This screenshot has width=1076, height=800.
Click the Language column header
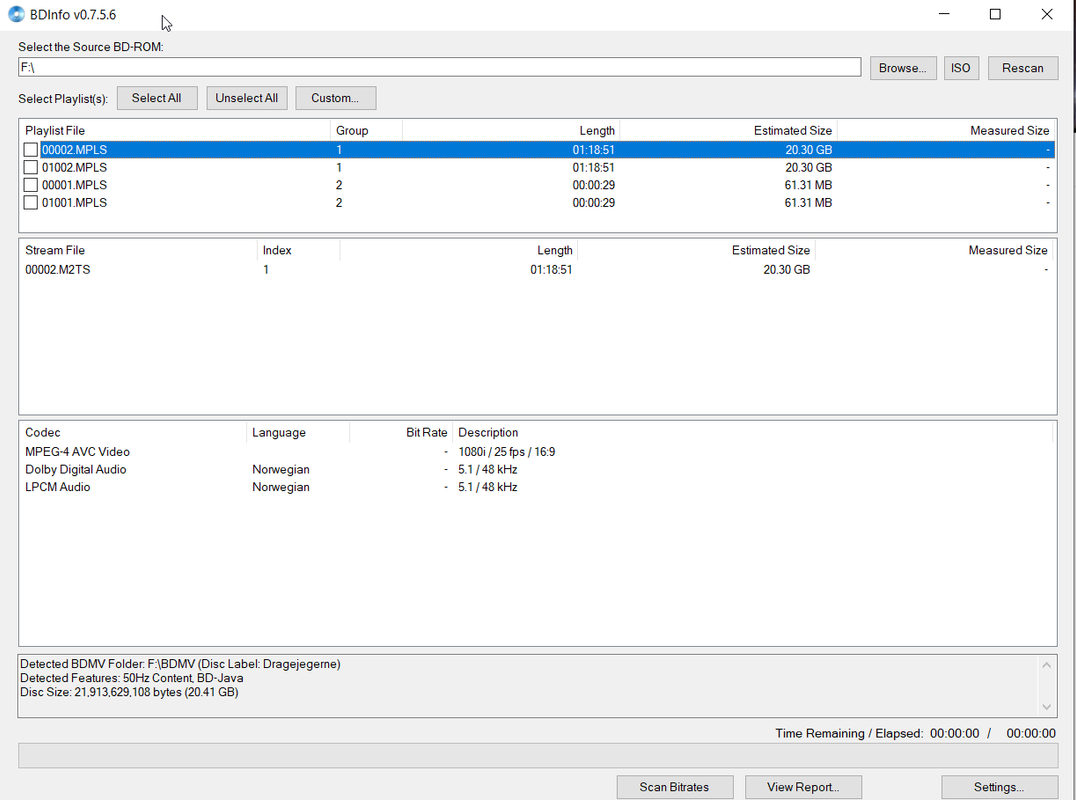click(x=298, y=433)
